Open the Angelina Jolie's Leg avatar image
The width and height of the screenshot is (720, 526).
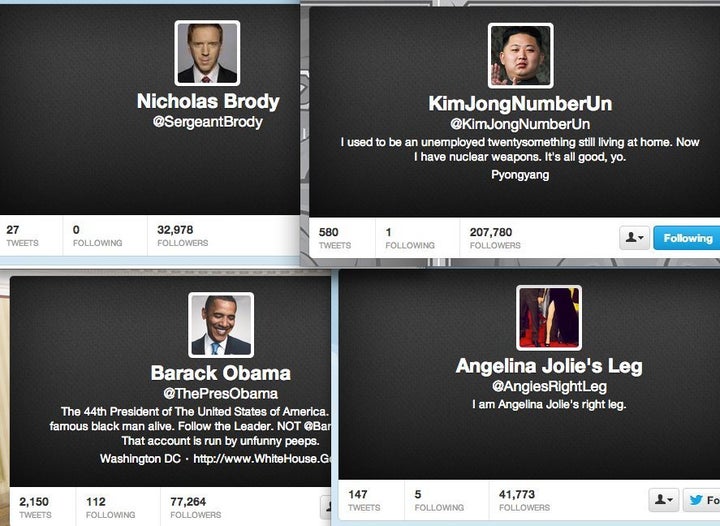(549, 318)
